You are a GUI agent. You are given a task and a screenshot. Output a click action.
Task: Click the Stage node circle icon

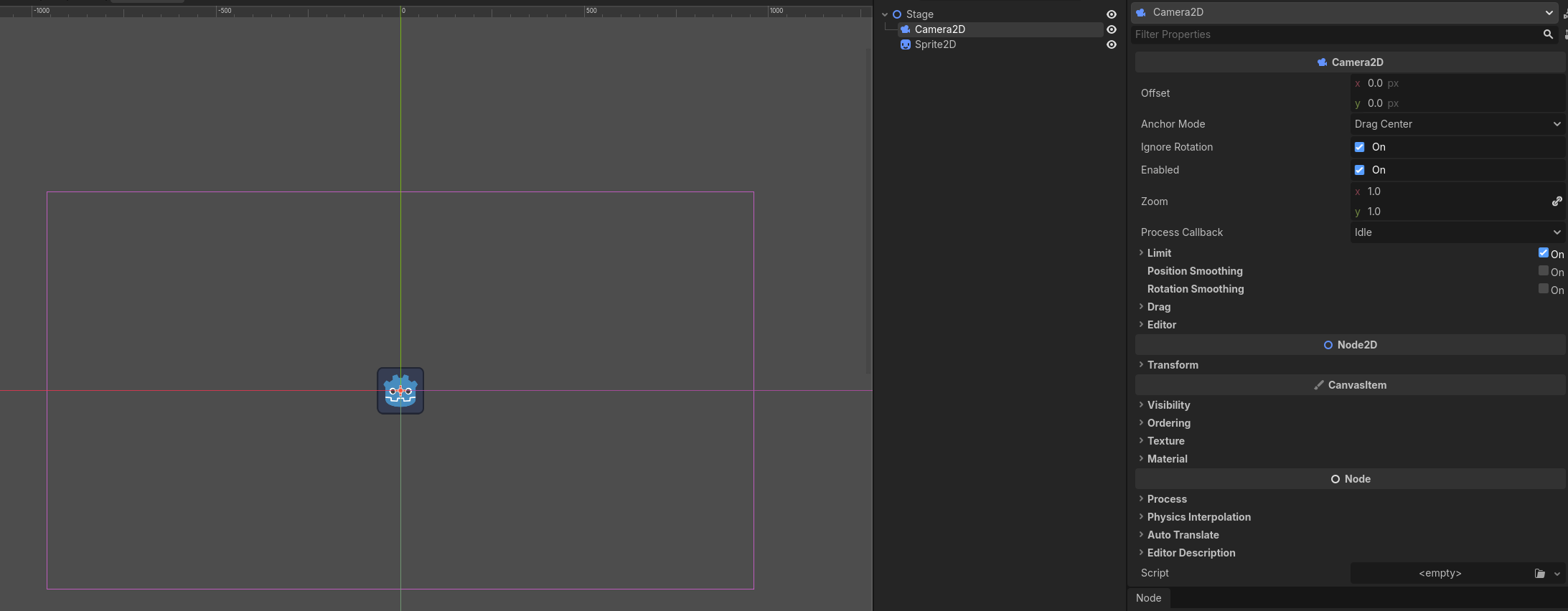pyautogui.click(x=897, y=14)
